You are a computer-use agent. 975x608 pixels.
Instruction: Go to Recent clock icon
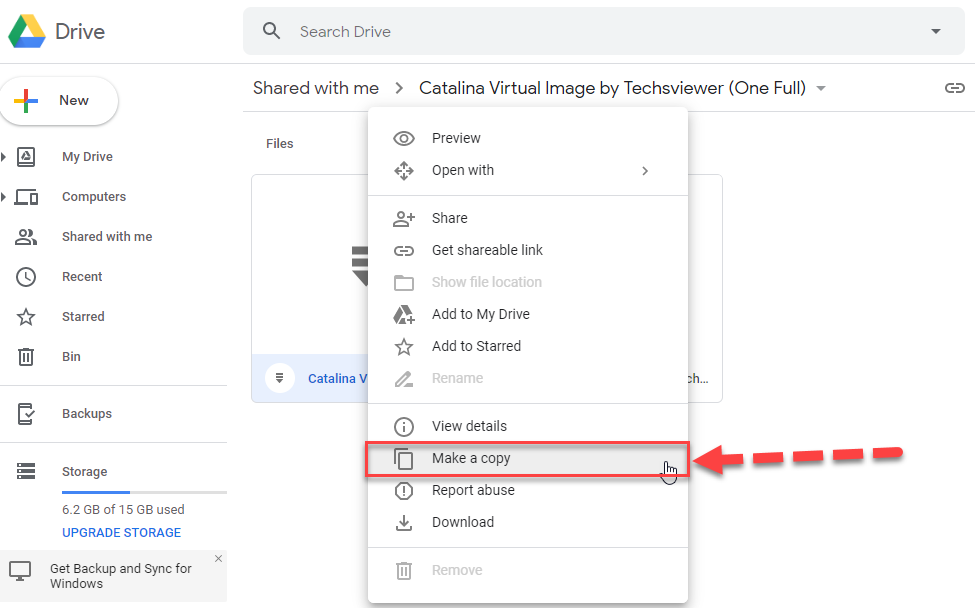coord(26,277)
